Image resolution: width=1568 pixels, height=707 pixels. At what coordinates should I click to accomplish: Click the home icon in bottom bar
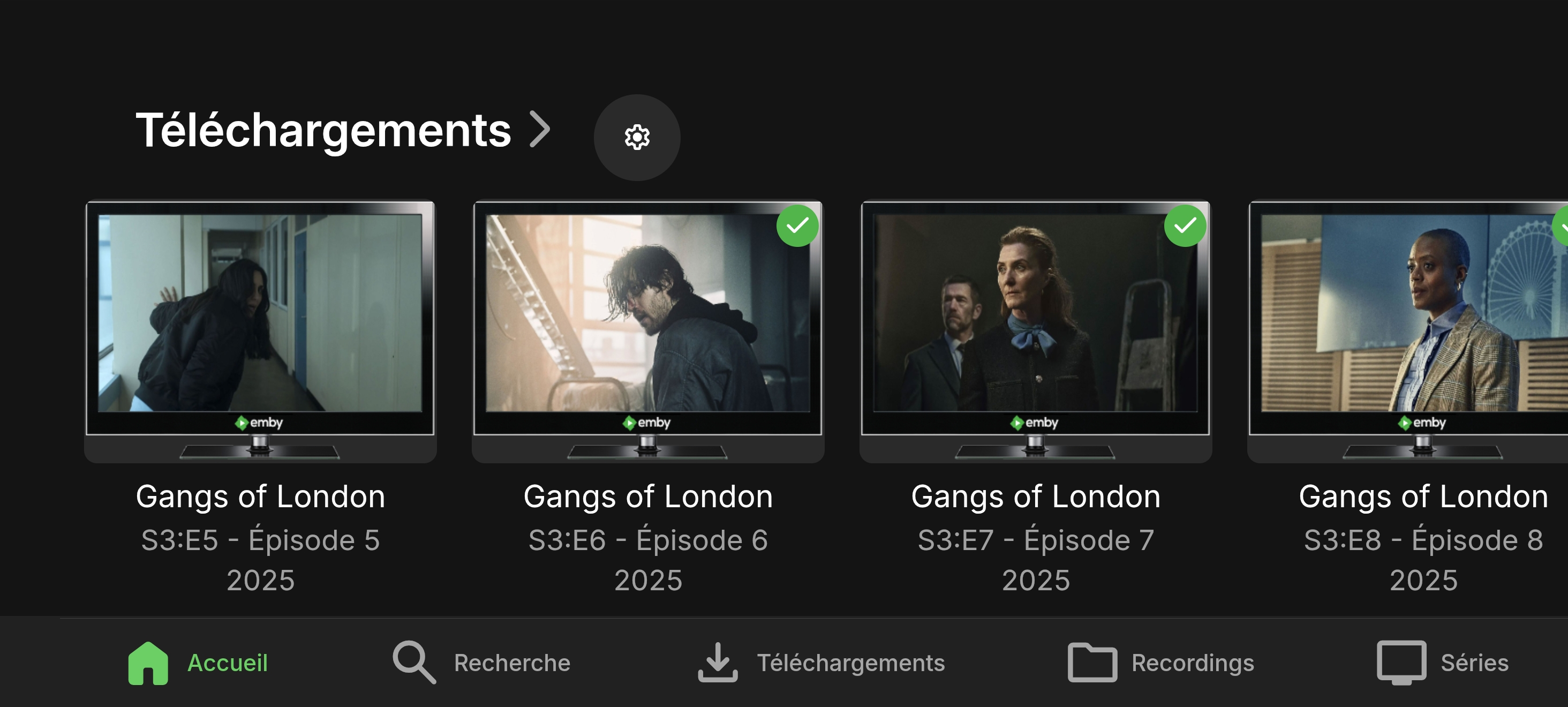(x=148, y=663)
